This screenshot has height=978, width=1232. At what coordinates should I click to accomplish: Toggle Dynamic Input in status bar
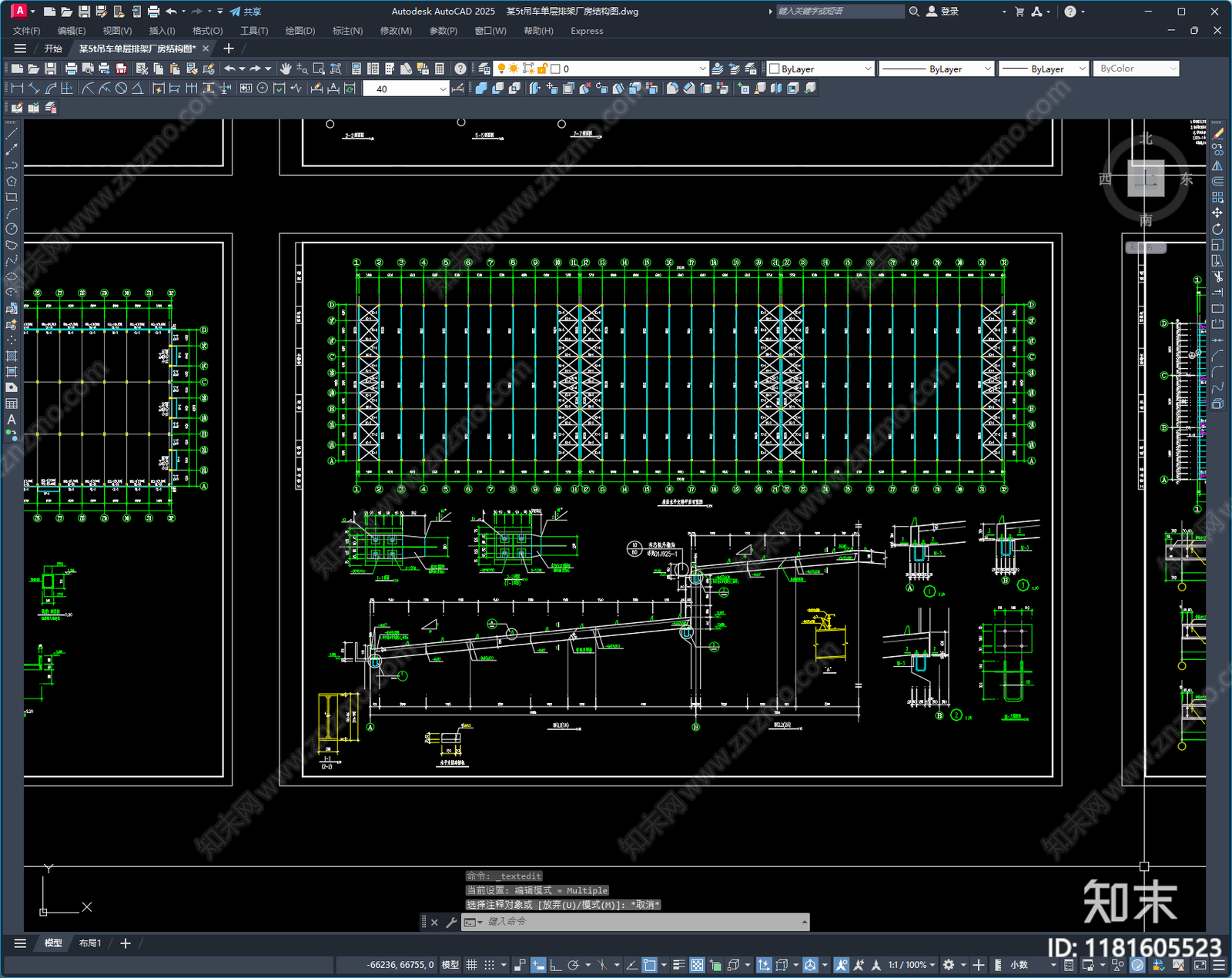538,965
